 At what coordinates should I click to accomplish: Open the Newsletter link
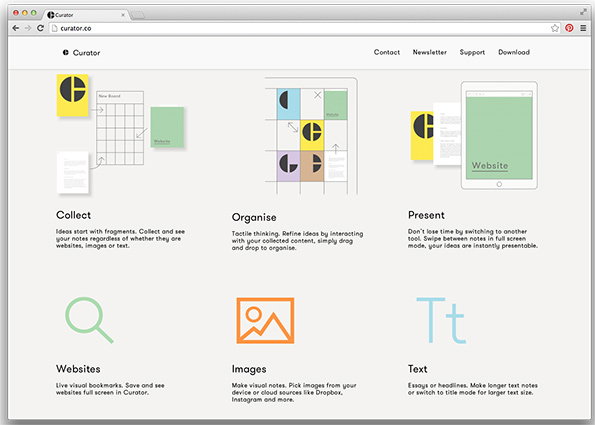point(430,52)
